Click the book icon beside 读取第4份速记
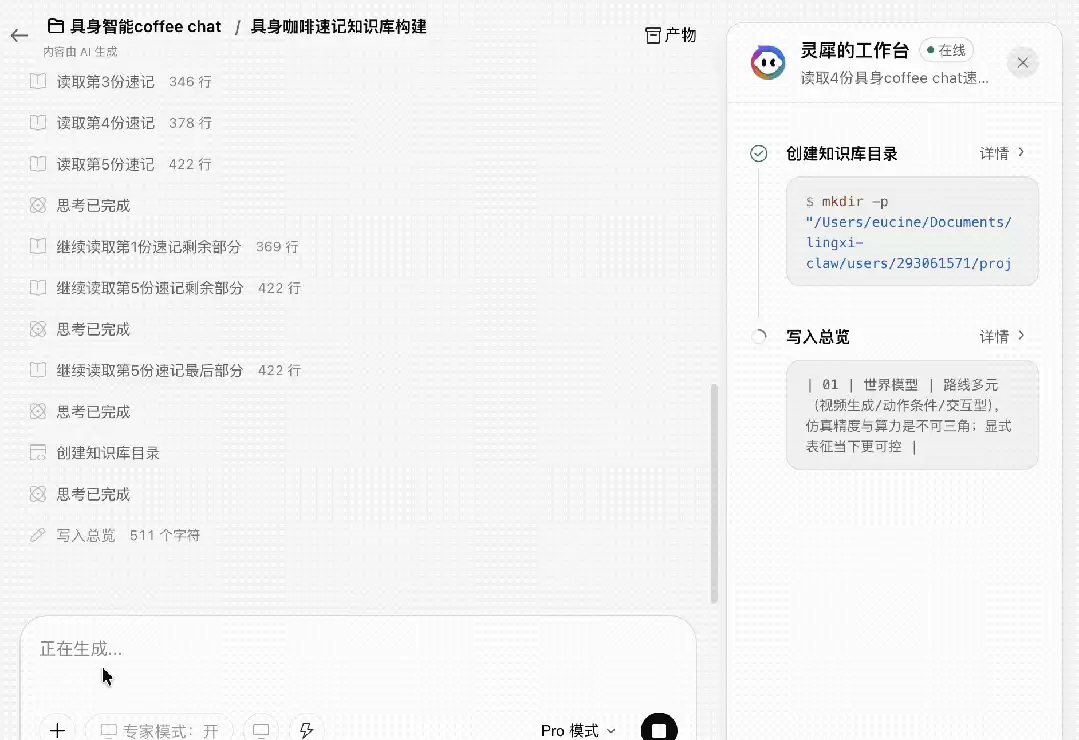 (38, 123)
